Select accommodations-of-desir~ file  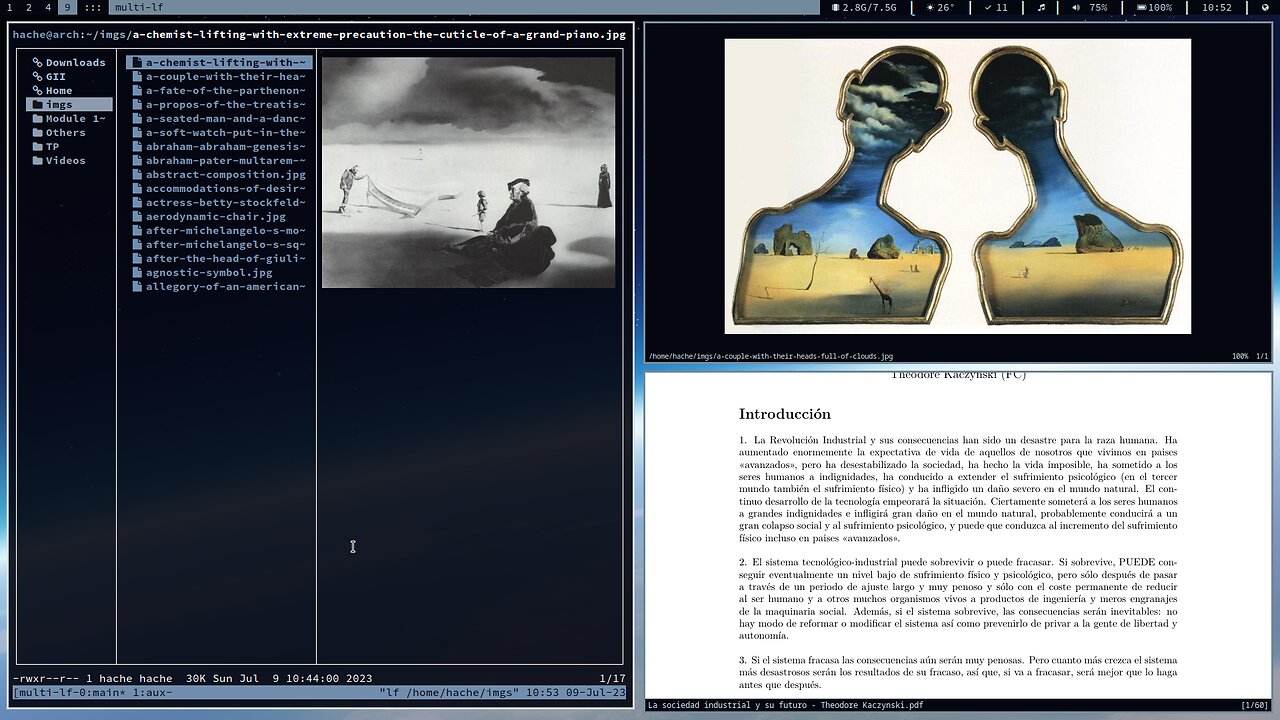click(x=219, y=188)
